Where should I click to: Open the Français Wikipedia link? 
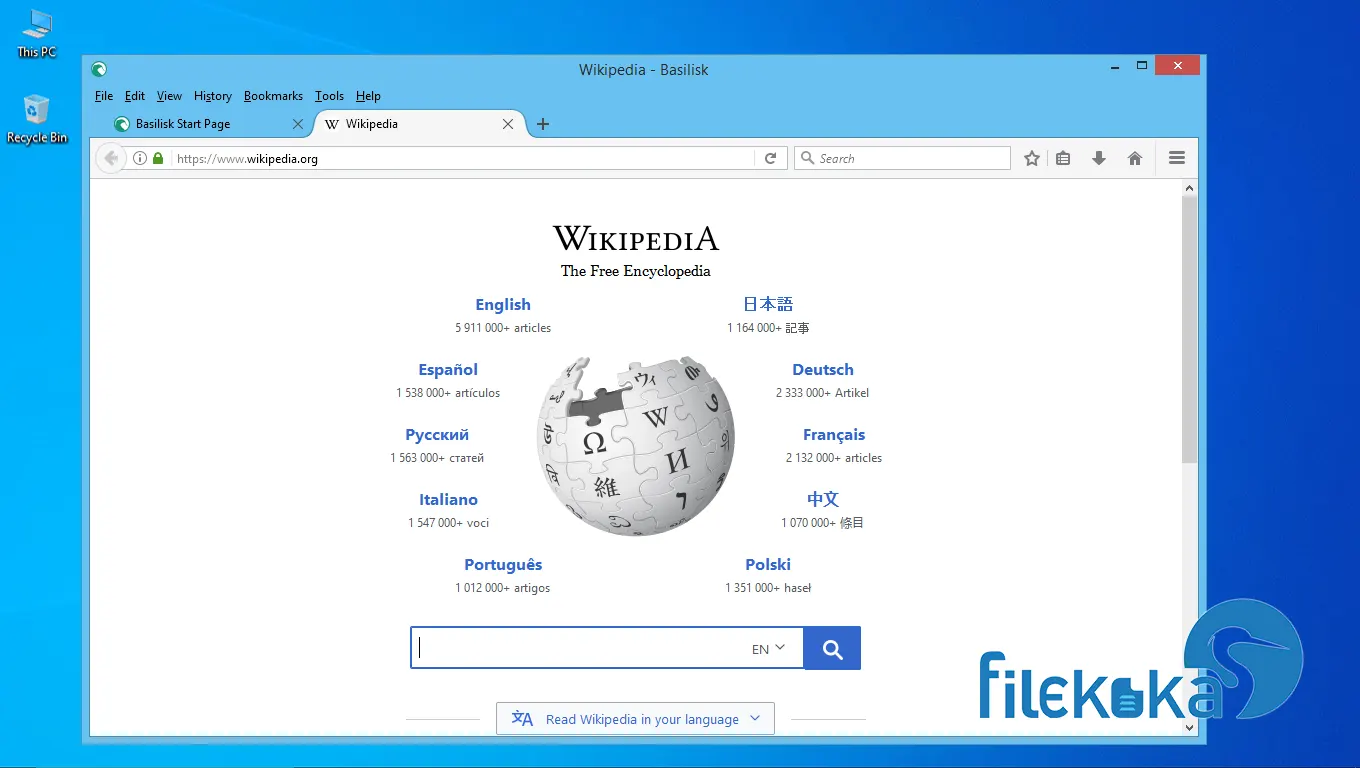pos(834,435)
